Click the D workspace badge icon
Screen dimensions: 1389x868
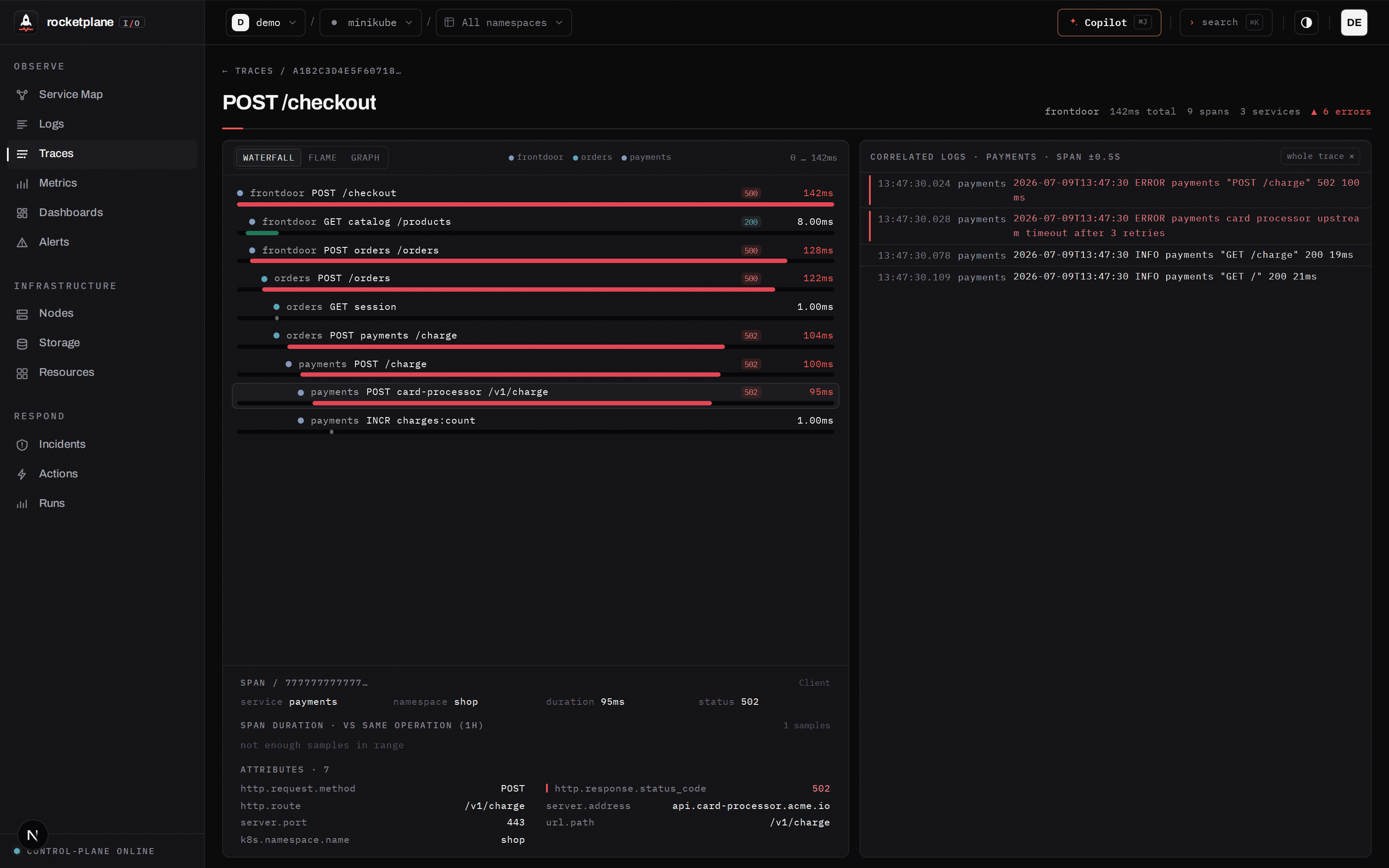pyautogui.click(x=240, y=23)
